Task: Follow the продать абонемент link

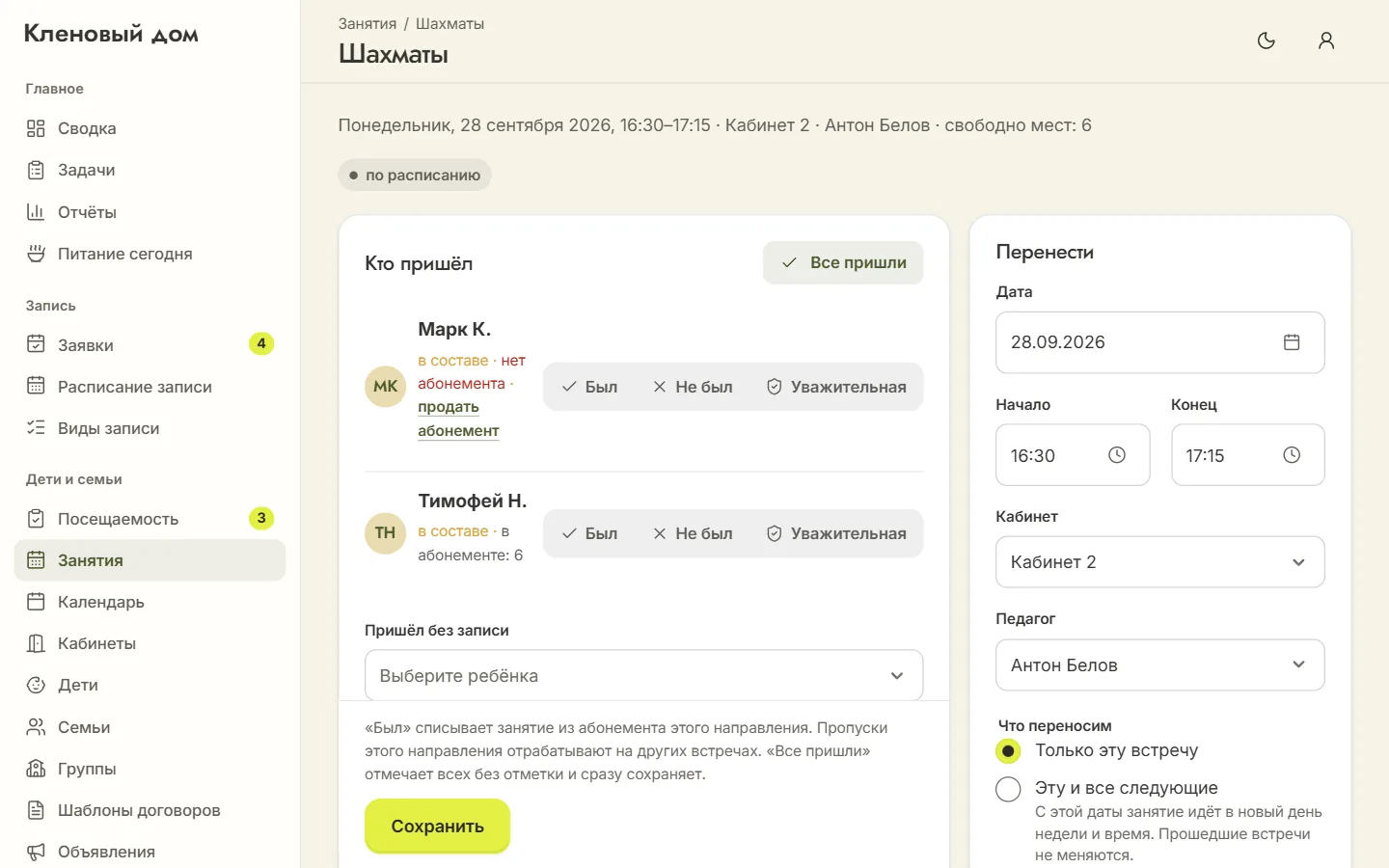Action: coord(458,419)
